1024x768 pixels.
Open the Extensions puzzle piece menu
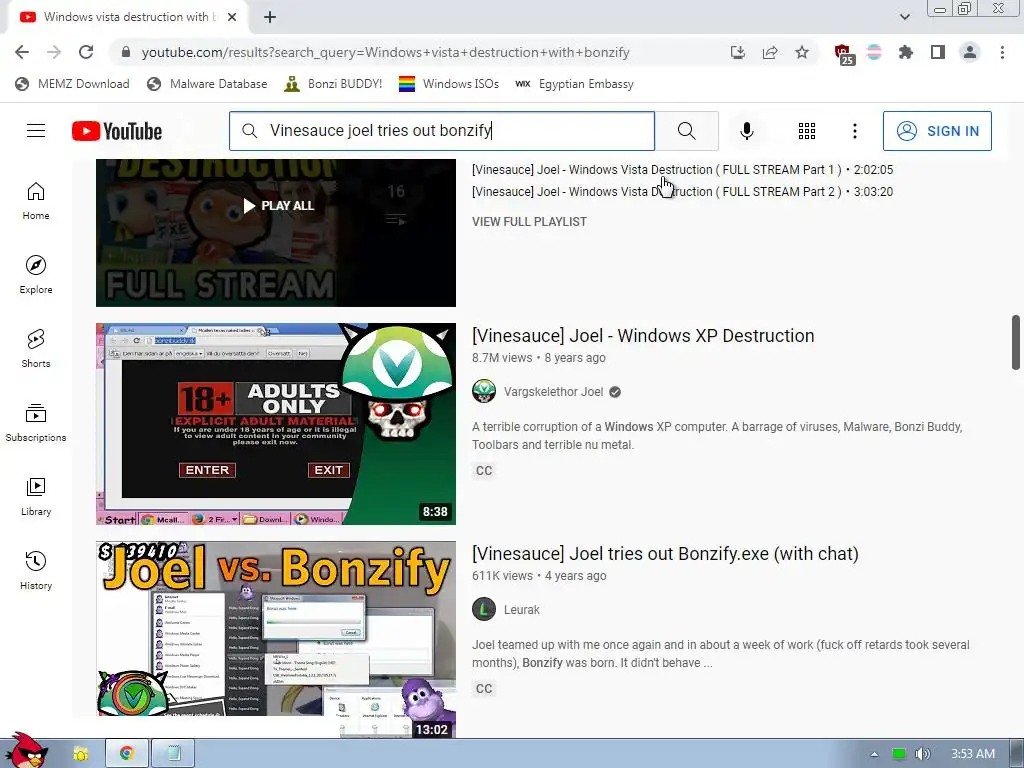[906, 52]
